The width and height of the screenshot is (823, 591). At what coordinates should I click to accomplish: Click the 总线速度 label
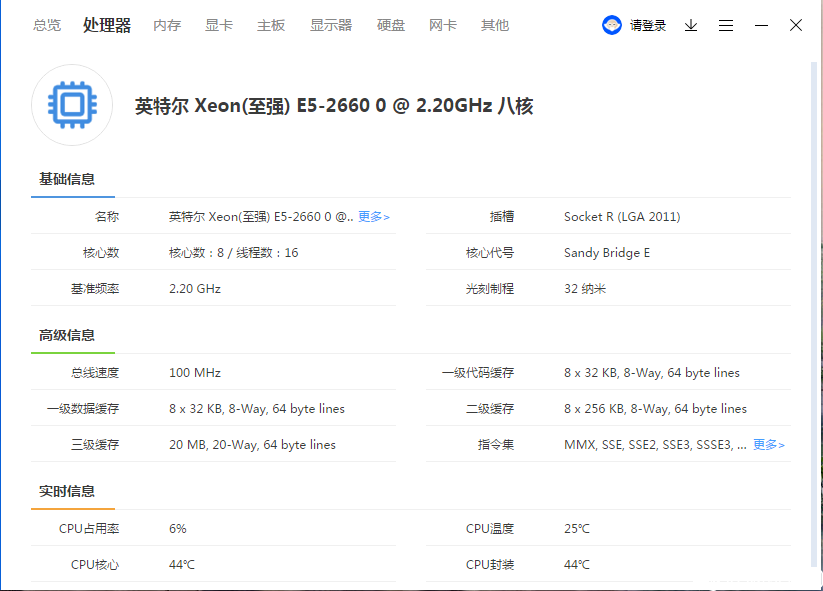coord(95,373)
